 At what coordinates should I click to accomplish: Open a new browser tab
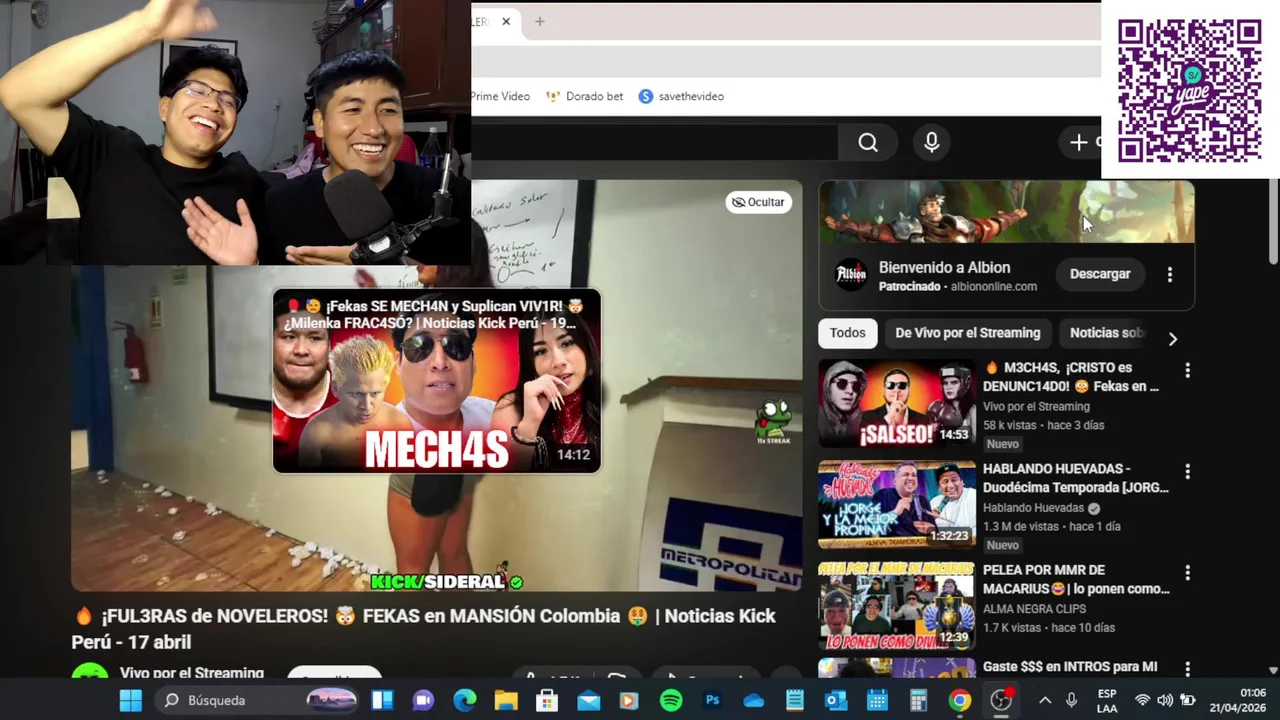pyautogui.click(x=539, y=21)
